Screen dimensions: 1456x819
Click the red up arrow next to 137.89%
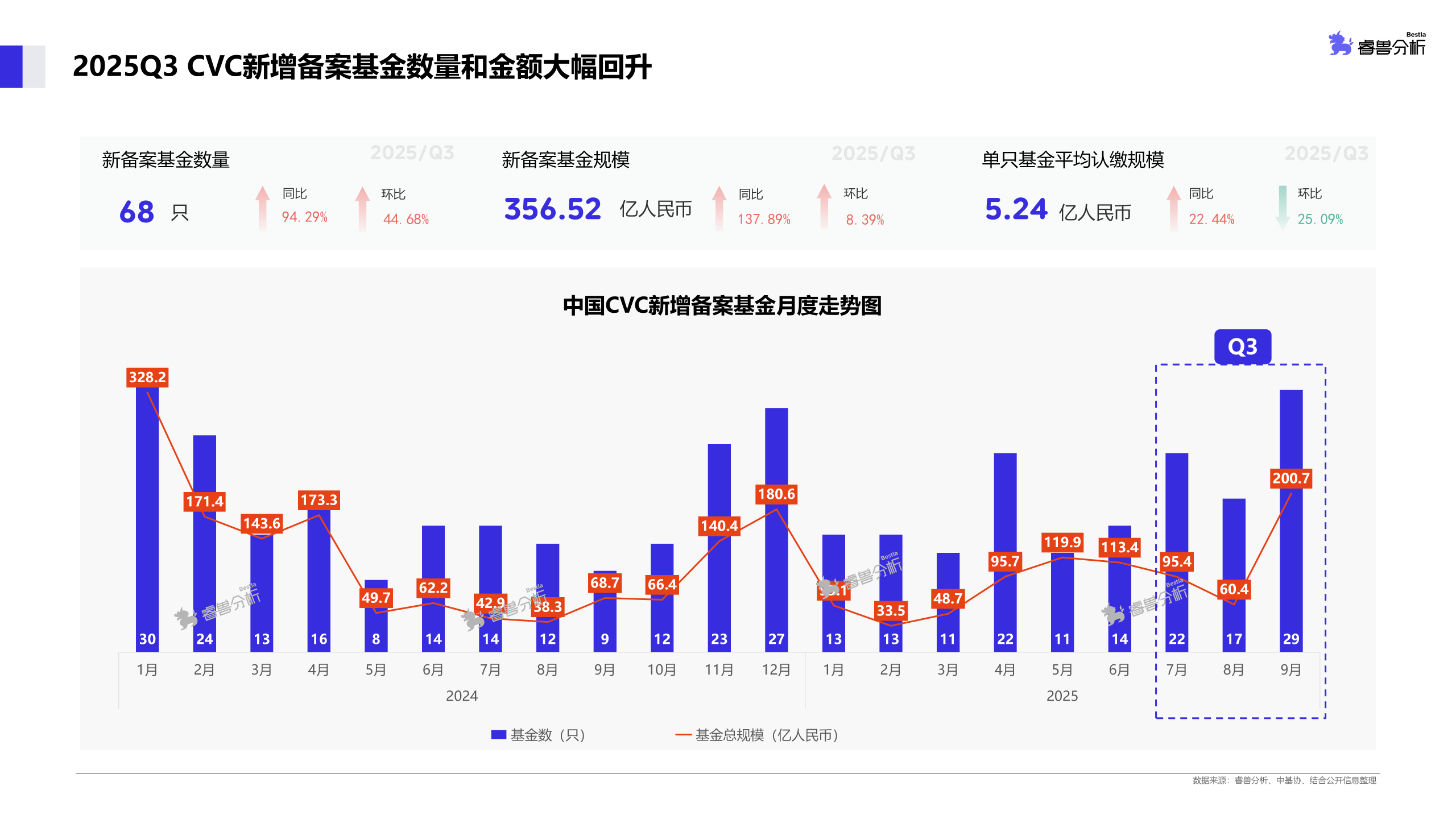719,209
